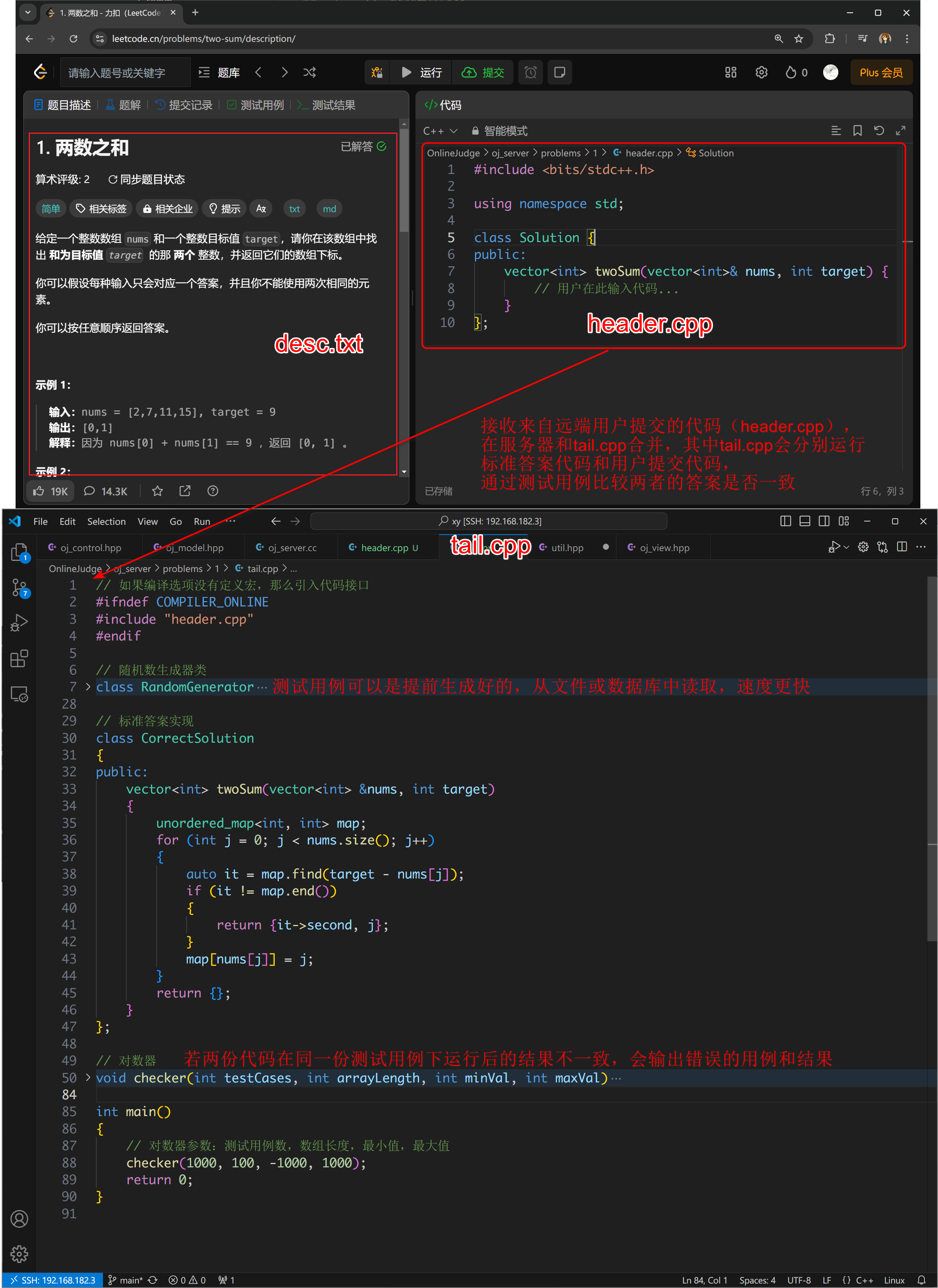Image resolution: width=938 pixels, height=1288 pixels.
Task: Click the problem search input field
Action: click(x=125, y=72)
